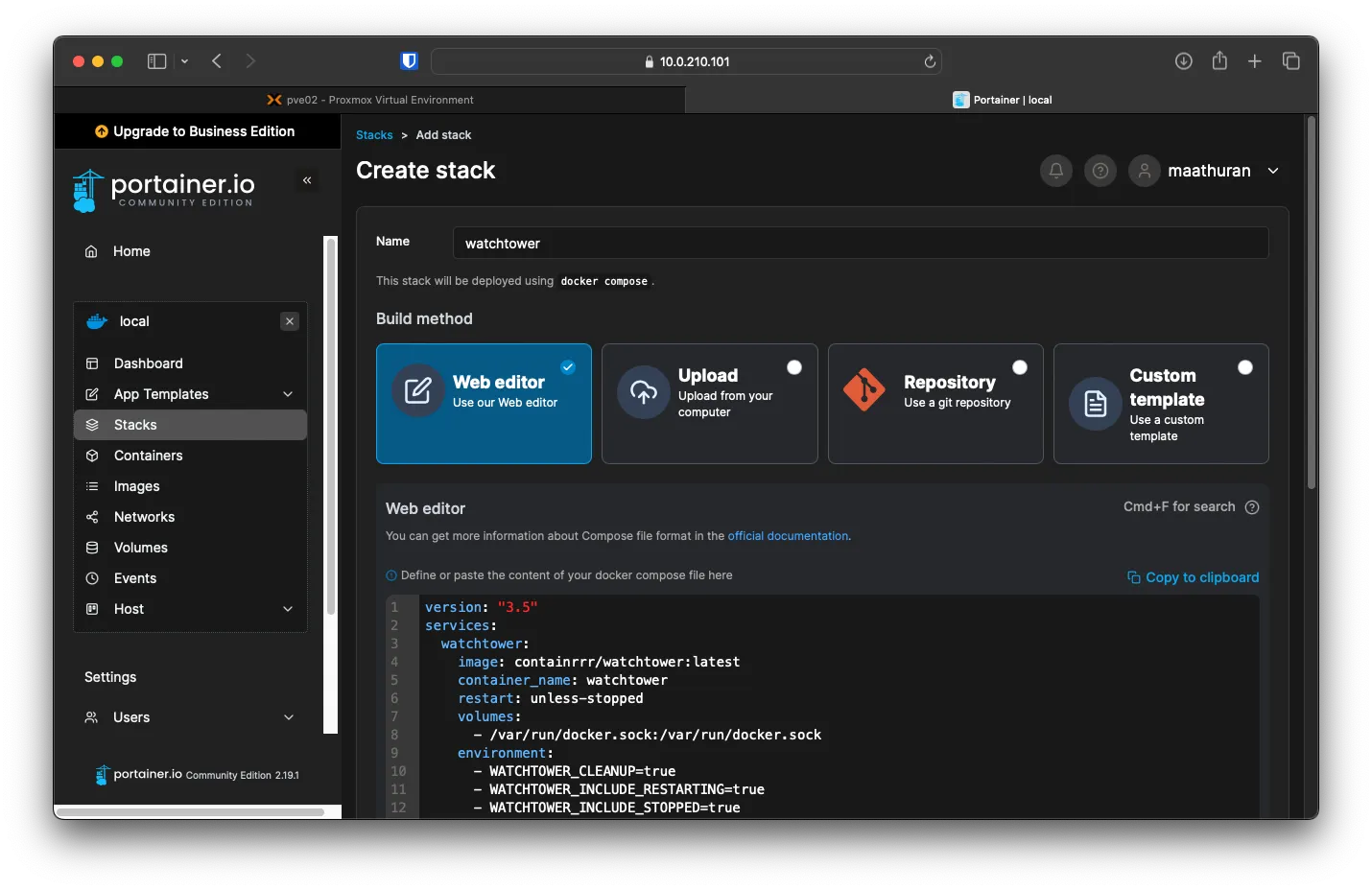Expand the Host chevron in sidebar

pyautogui.click(x=288, y=609)
